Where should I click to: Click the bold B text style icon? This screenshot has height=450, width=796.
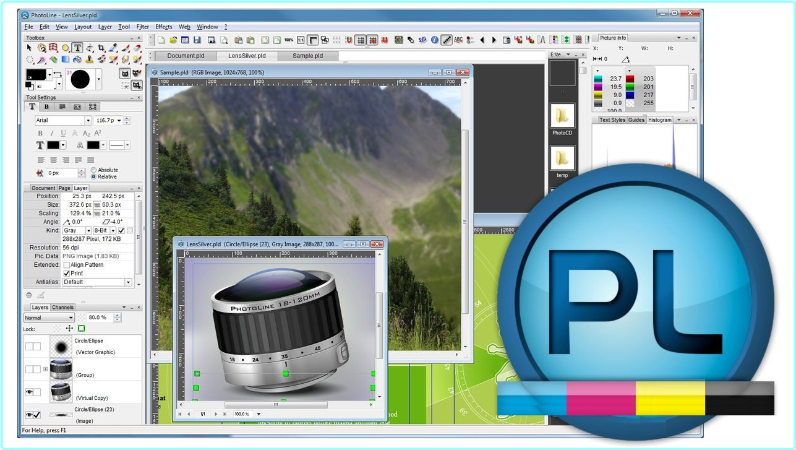click(x=40, y=133)
